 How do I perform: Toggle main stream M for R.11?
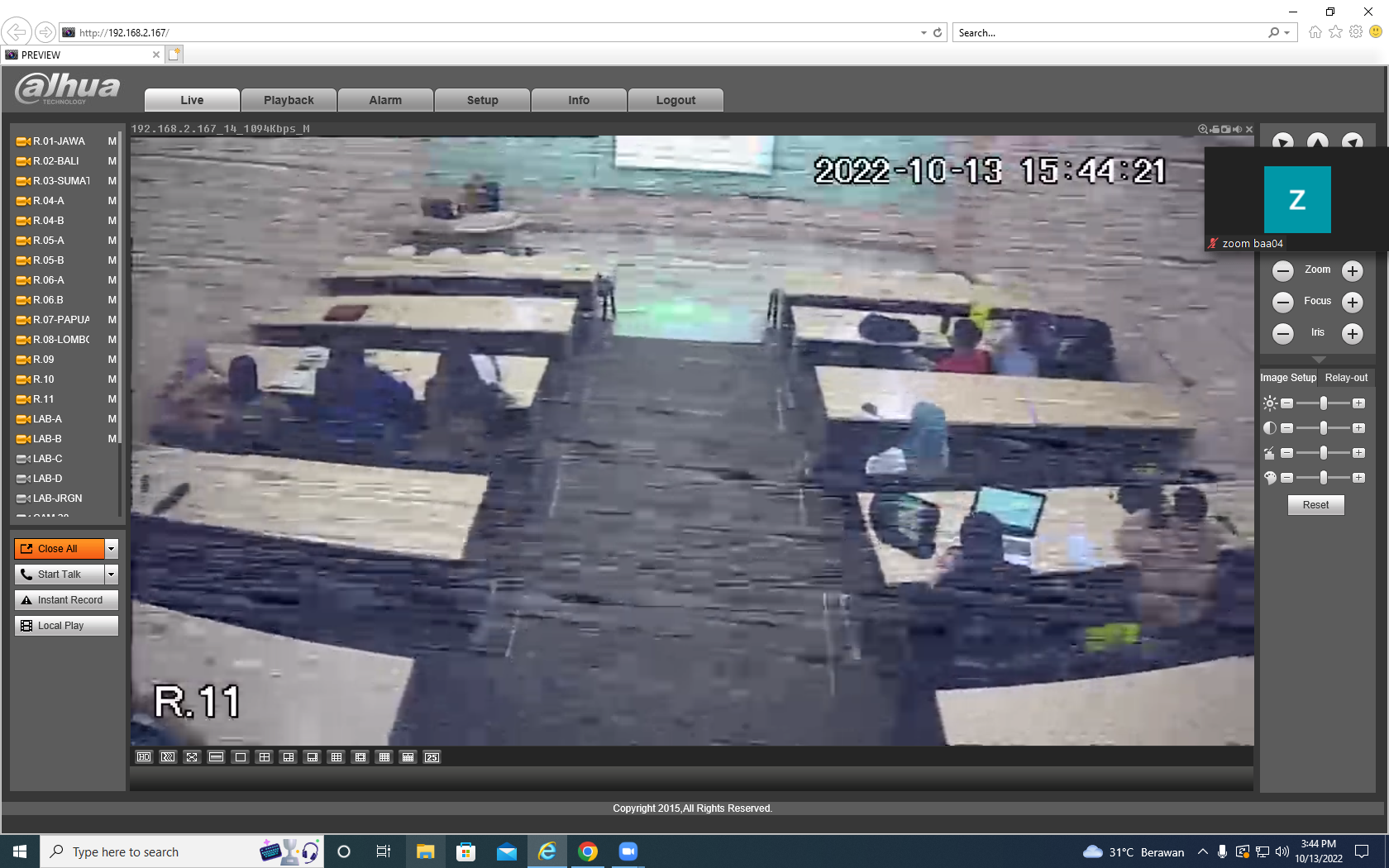tap(112, 399)
